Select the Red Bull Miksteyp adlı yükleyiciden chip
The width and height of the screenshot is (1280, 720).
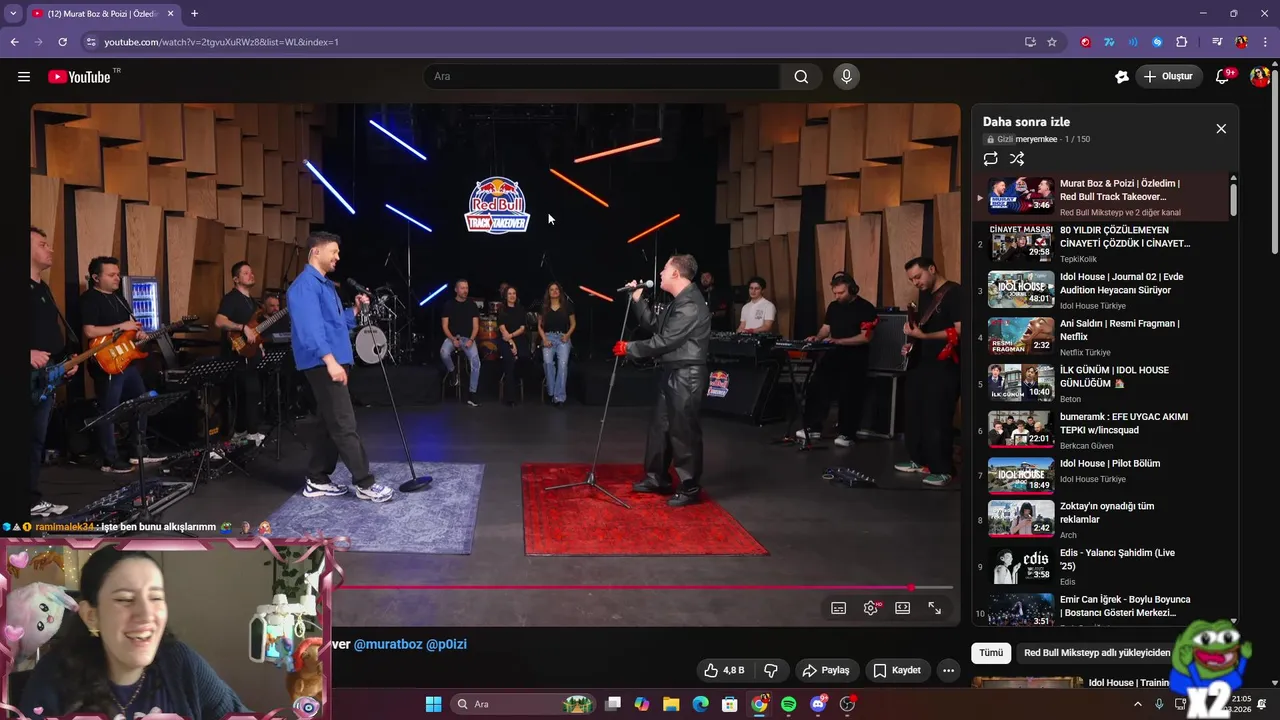[x=1097, y=653]
